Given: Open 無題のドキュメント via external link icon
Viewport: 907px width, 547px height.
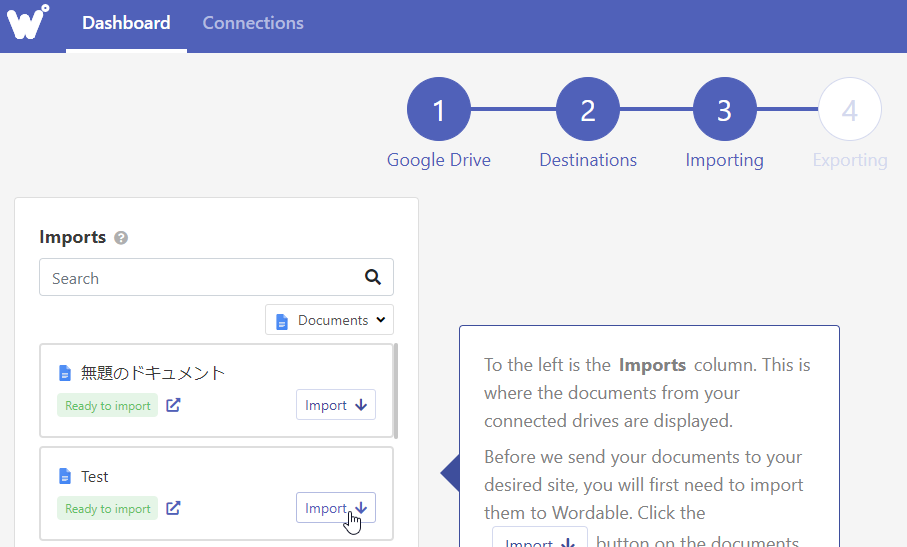Looking at the screenshot, I should point(173,405).
